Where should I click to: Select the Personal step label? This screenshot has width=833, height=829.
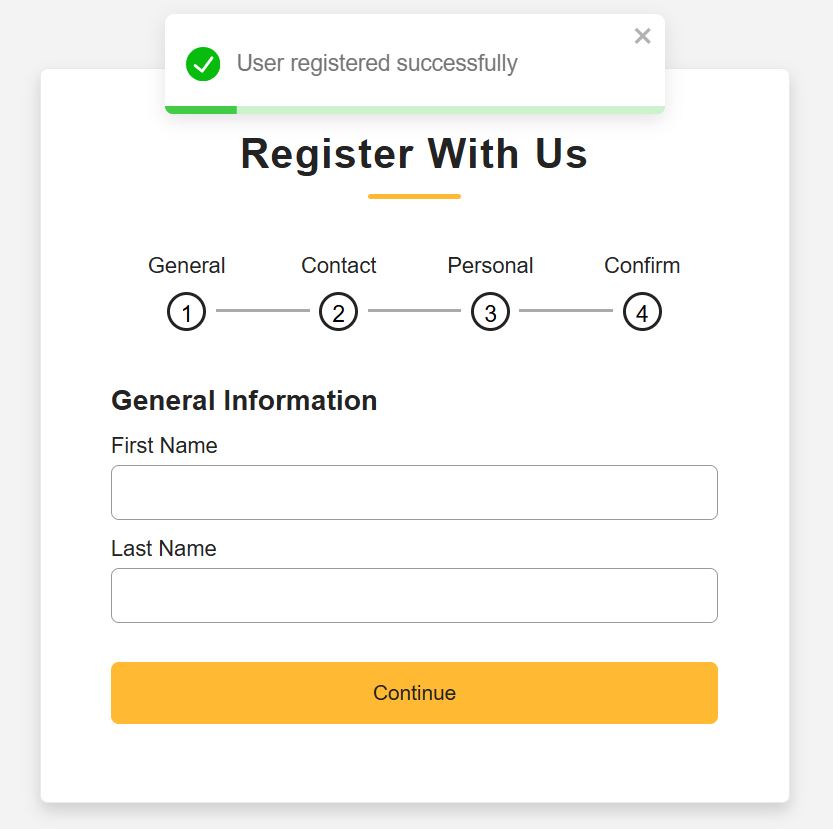tap(490, 266)
